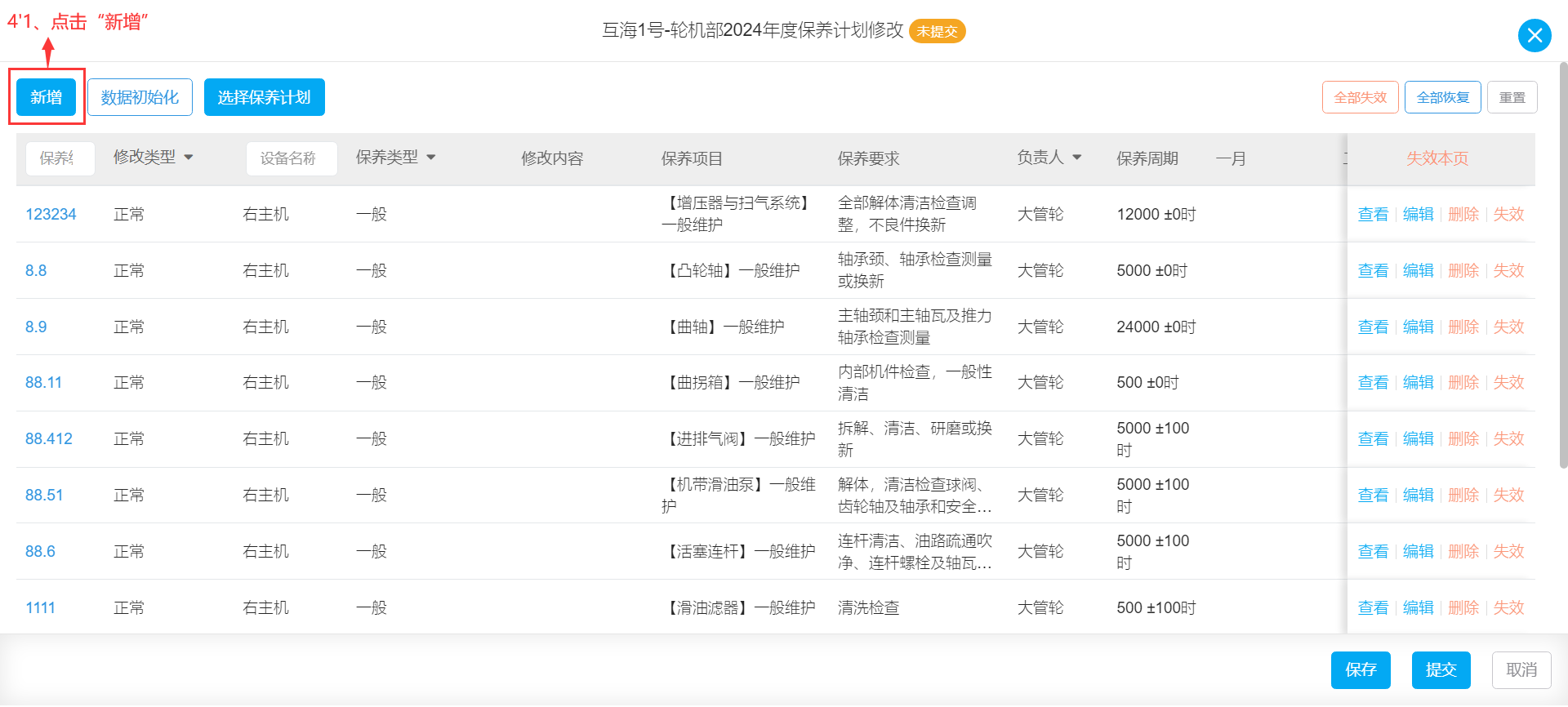This screenshot has width=1568, height=707.
Task: Click the 取消 button
Action: click(1521, 669)
